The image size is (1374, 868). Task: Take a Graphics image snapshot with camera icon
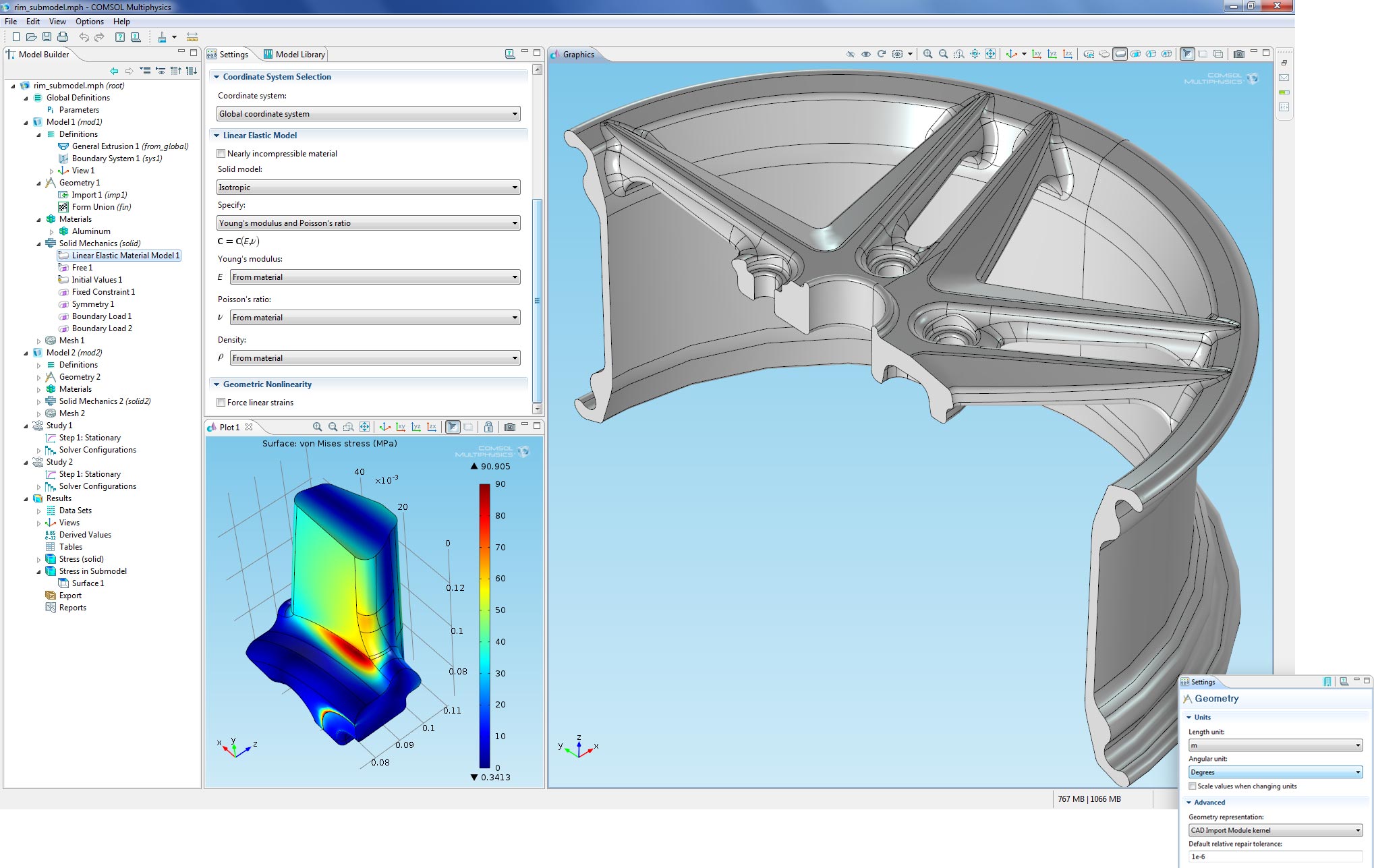click(x=1238, y=54)
